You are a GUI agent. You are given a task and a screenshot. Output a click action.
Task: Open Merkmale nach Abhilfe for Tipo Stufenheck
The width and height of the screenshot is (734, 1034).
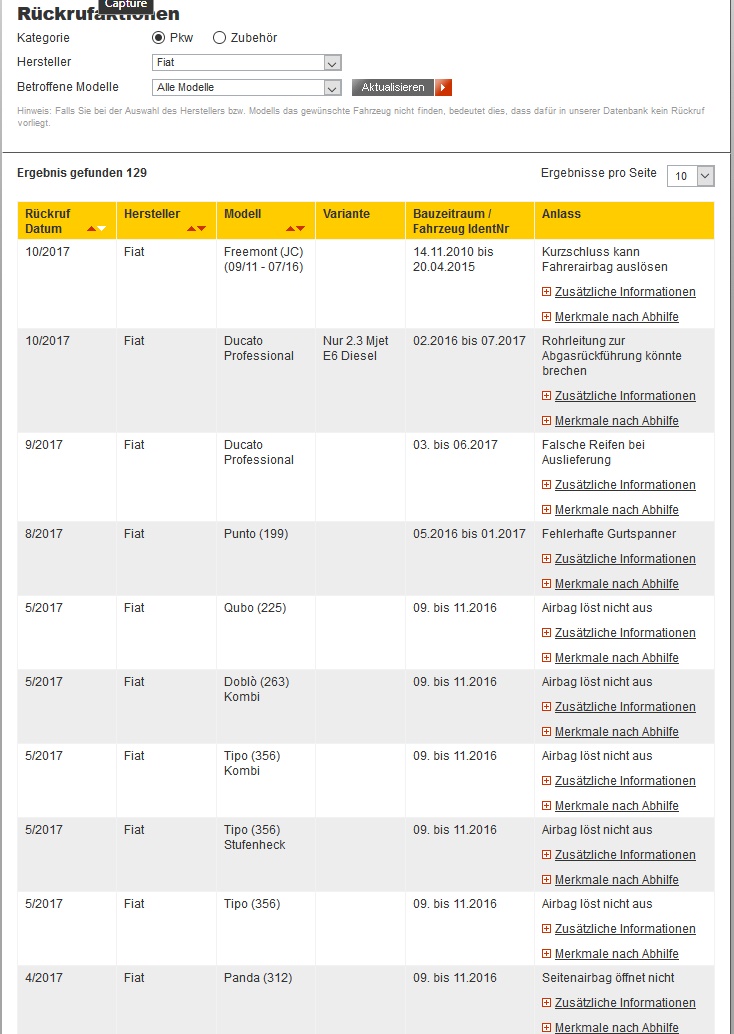616,880
